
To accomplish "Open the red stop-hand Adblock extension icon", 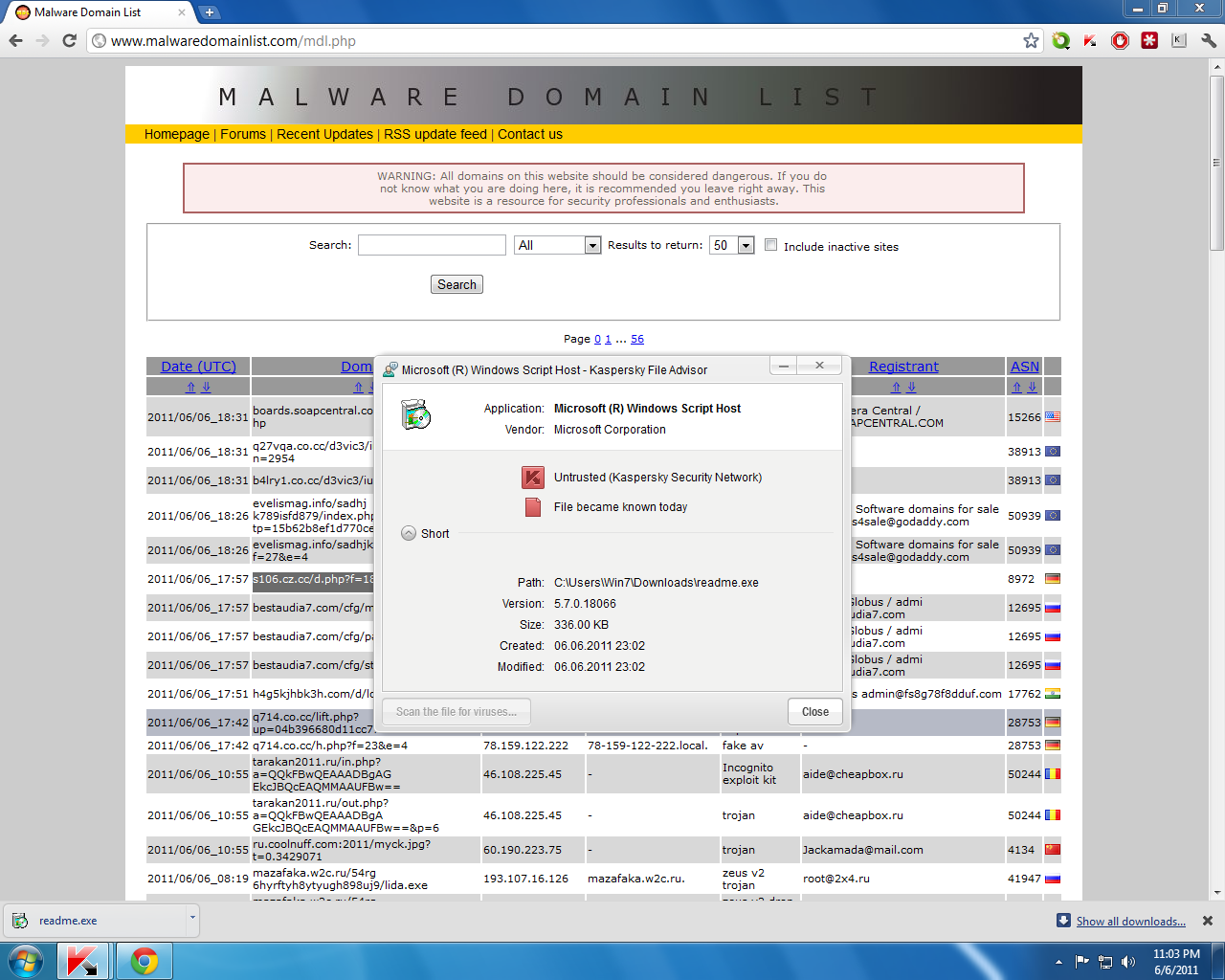I will click(x=1120, y=40).
